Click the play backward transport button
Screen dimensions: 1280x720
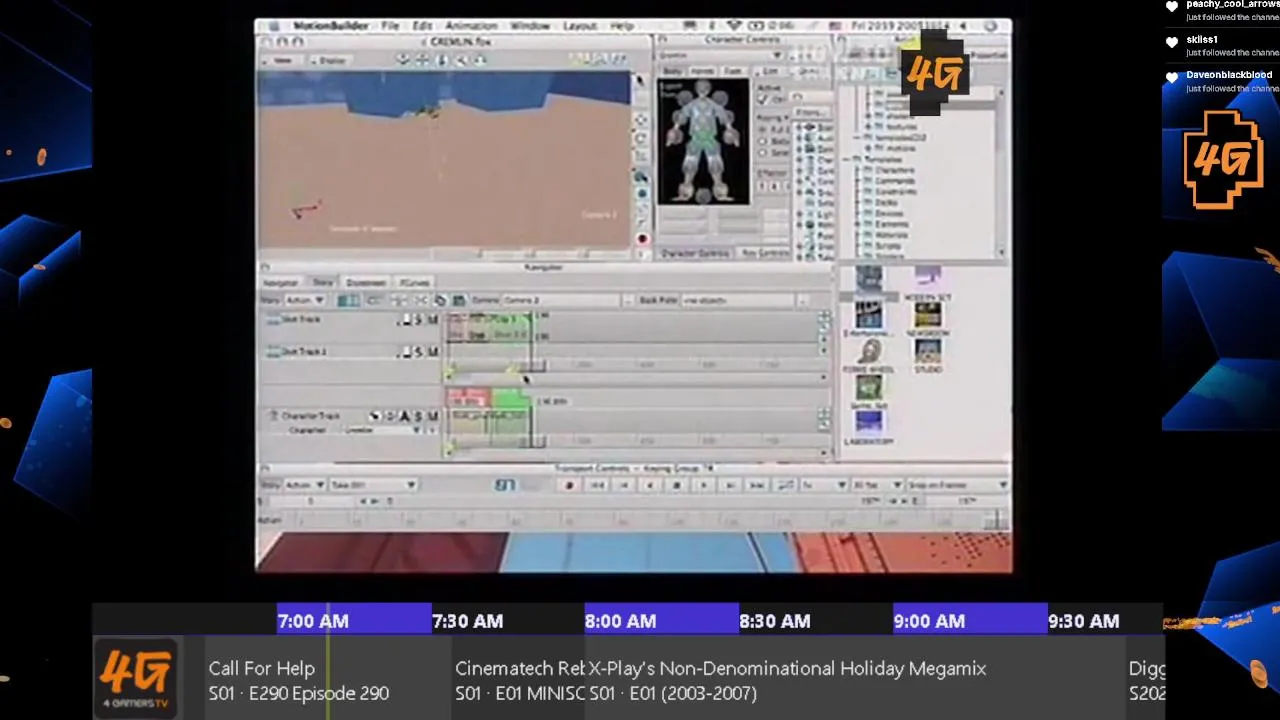[x=650, y=485]
